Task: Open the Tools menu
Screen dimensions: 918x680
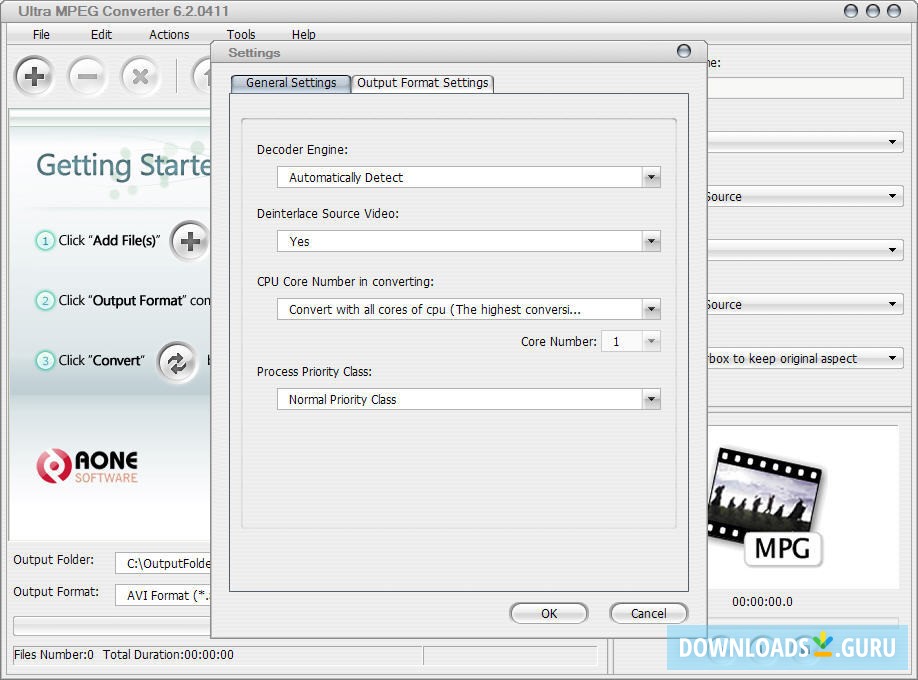Action: (x=241, y=35)
